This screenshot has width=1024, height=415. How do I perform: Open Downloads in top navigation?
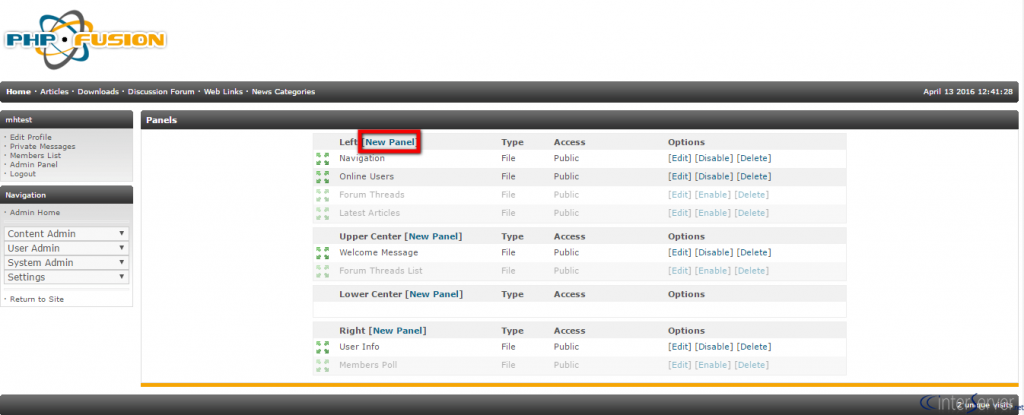[98, 91]
